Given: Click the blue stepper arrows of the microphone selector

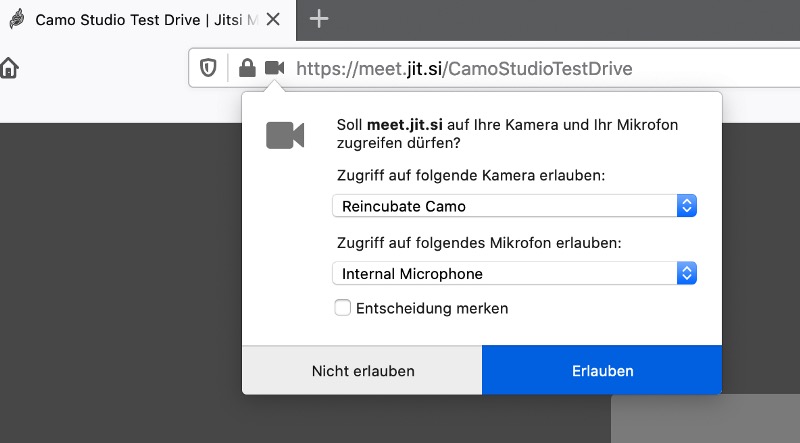Looking at the screenshot, I should point(687,273).
